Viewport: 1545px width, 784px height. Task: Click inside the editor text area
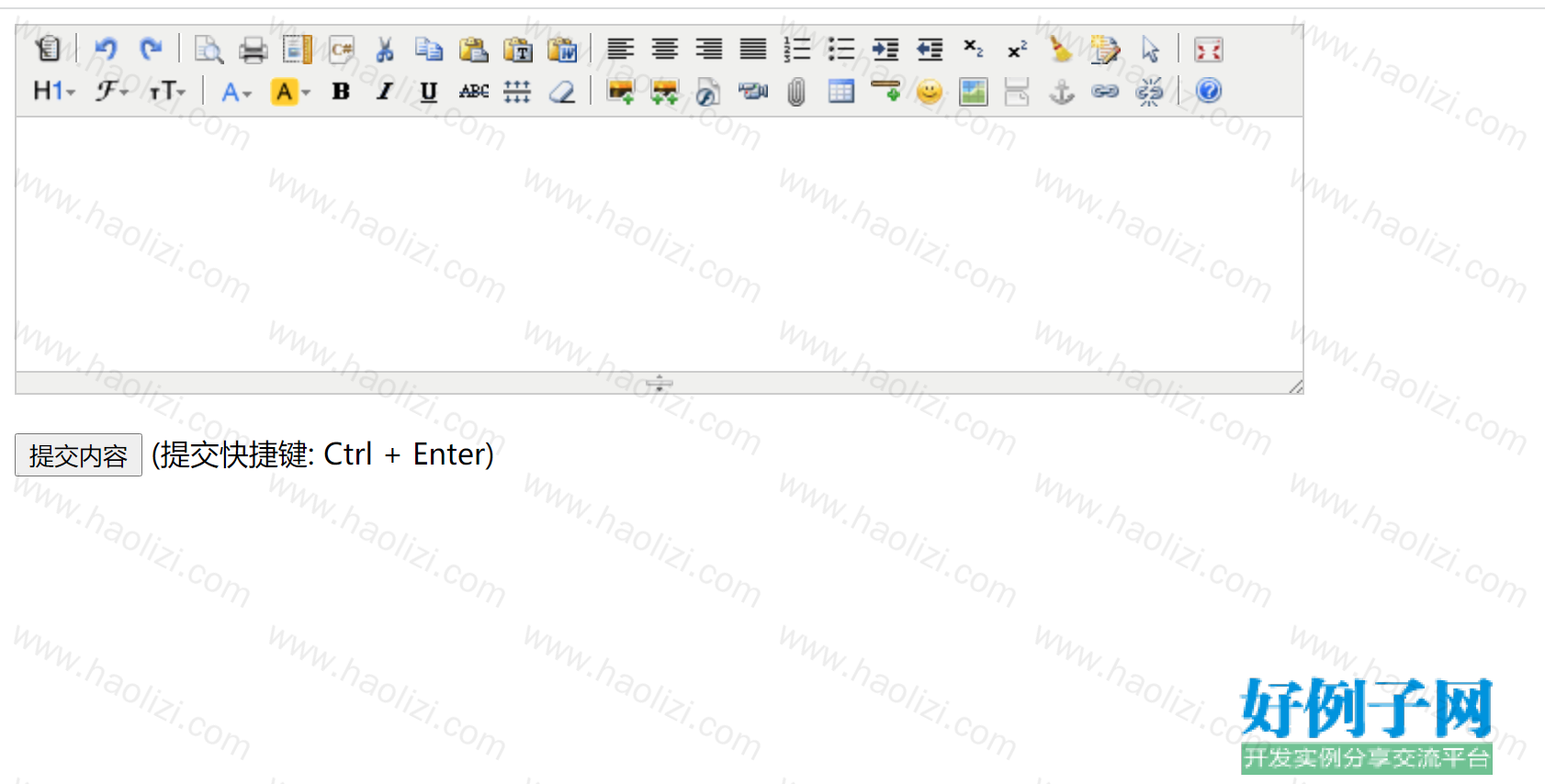point(659,244)
